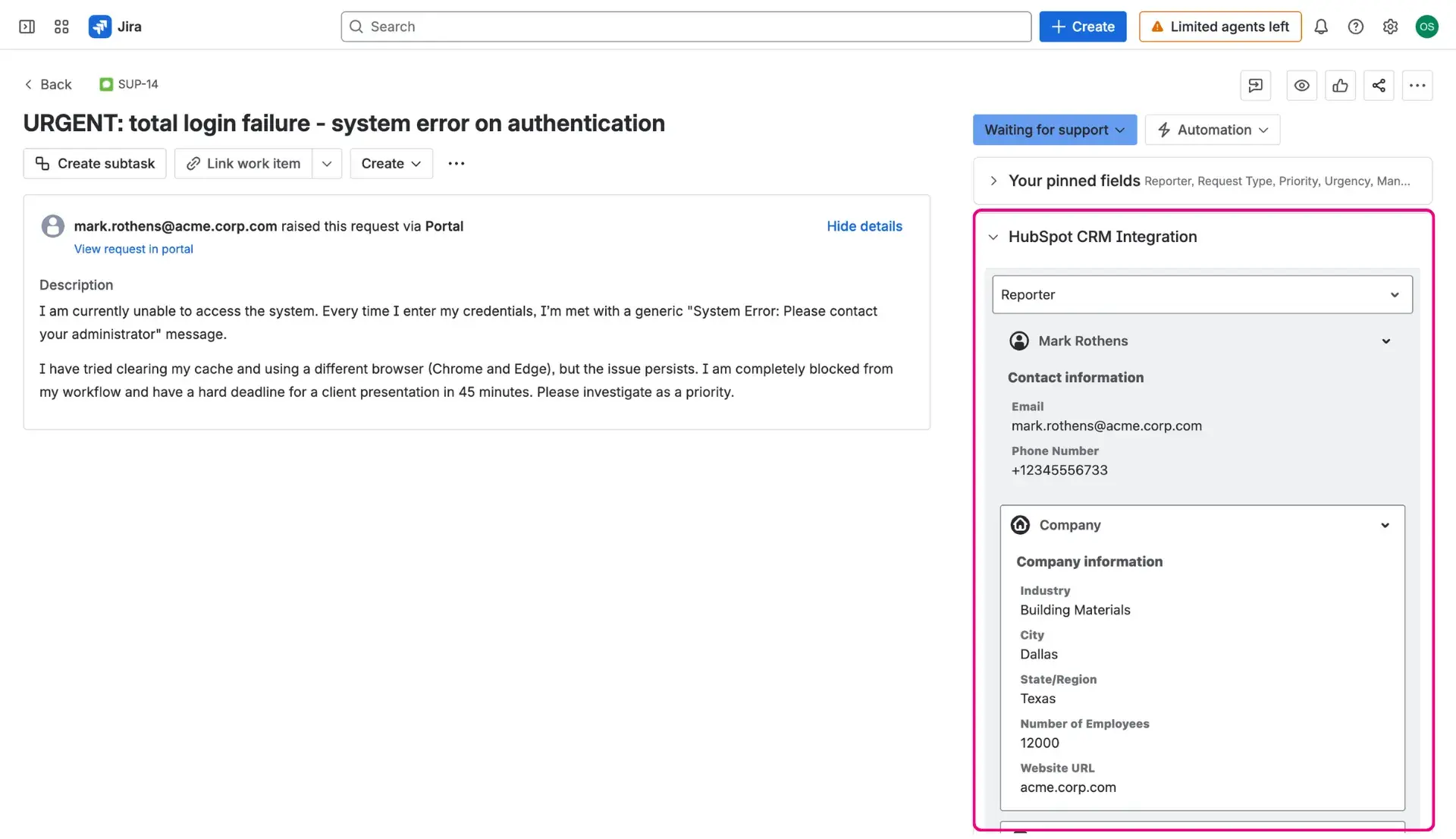
Task: Open the Automation menu
Action: pyautogui.click(x=1212, y=130)
